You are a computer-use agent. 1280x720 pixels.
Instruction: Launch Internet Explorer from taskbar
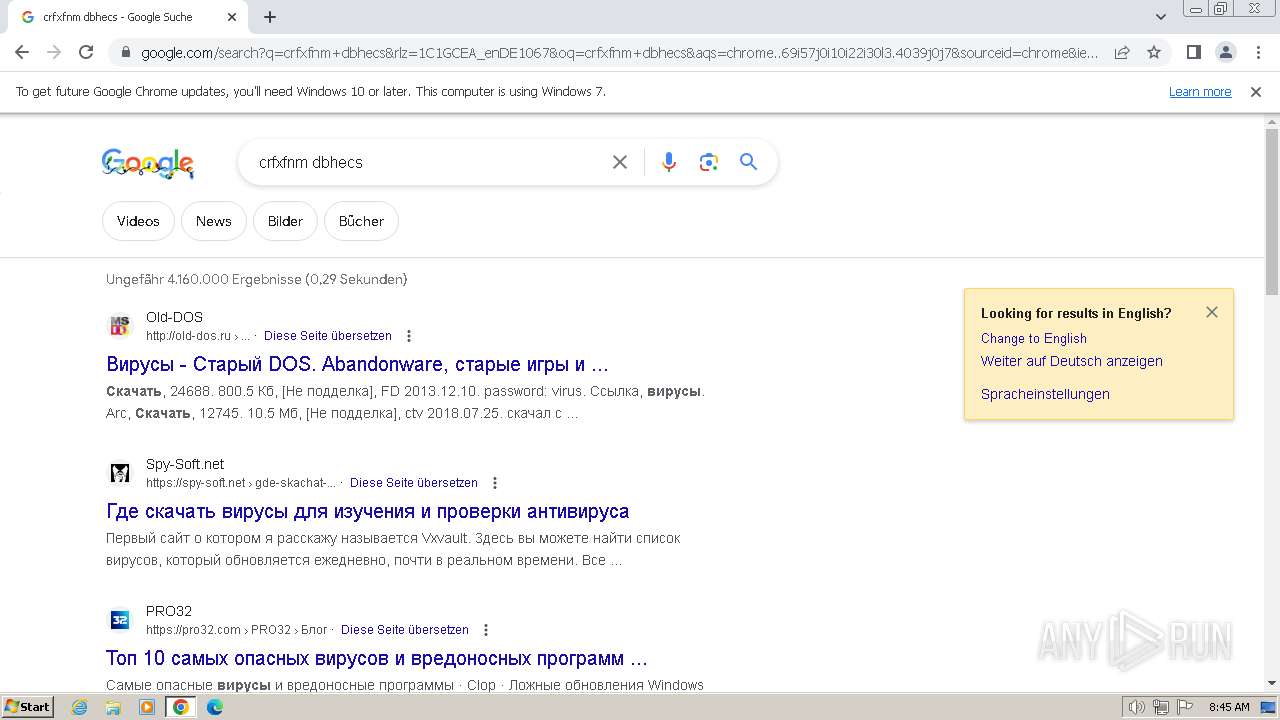pyautogui.click(x=80, y=707)
